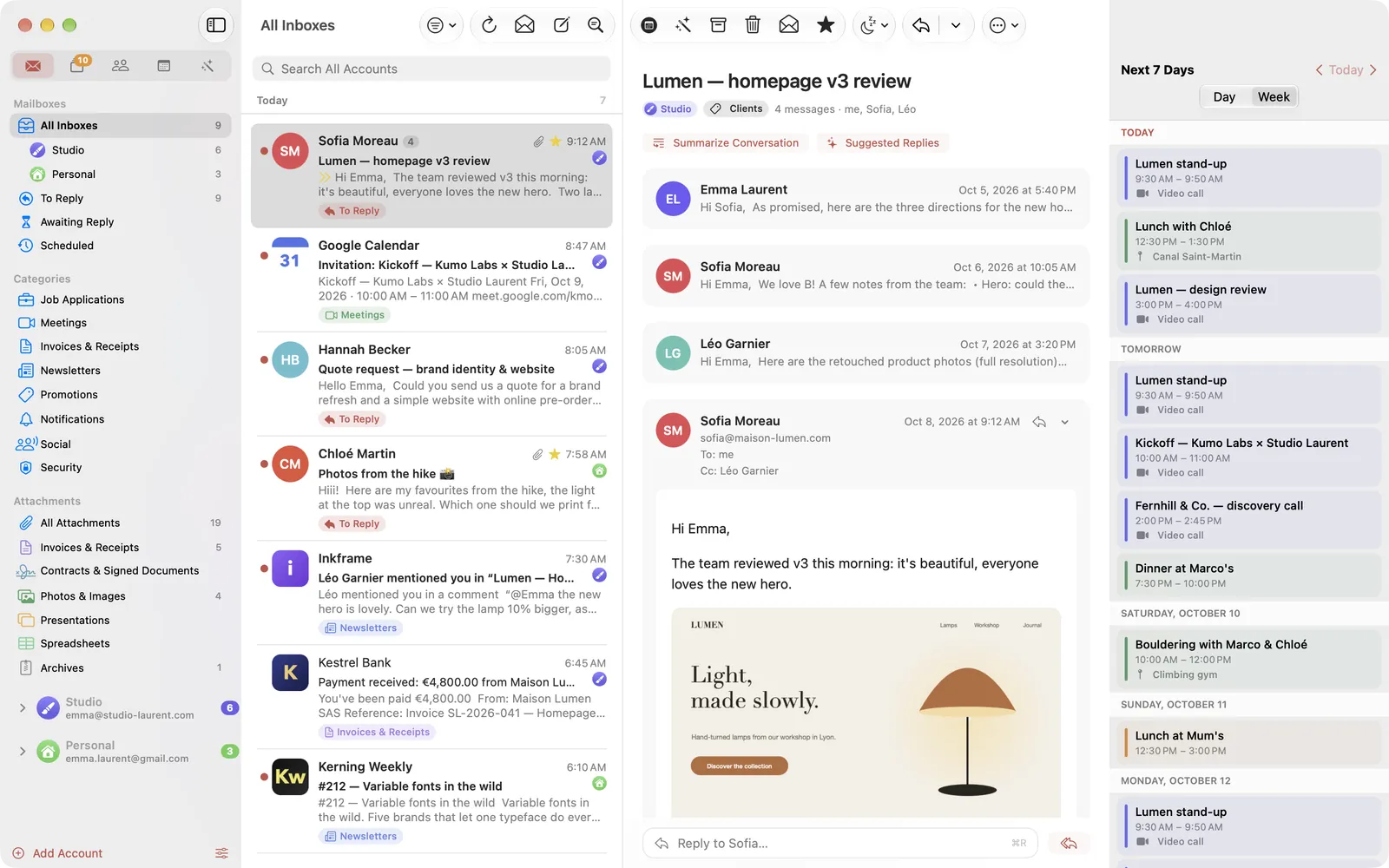
Task: Open the filter dropdown in the message list toolbar
Action: click(441, 25)
